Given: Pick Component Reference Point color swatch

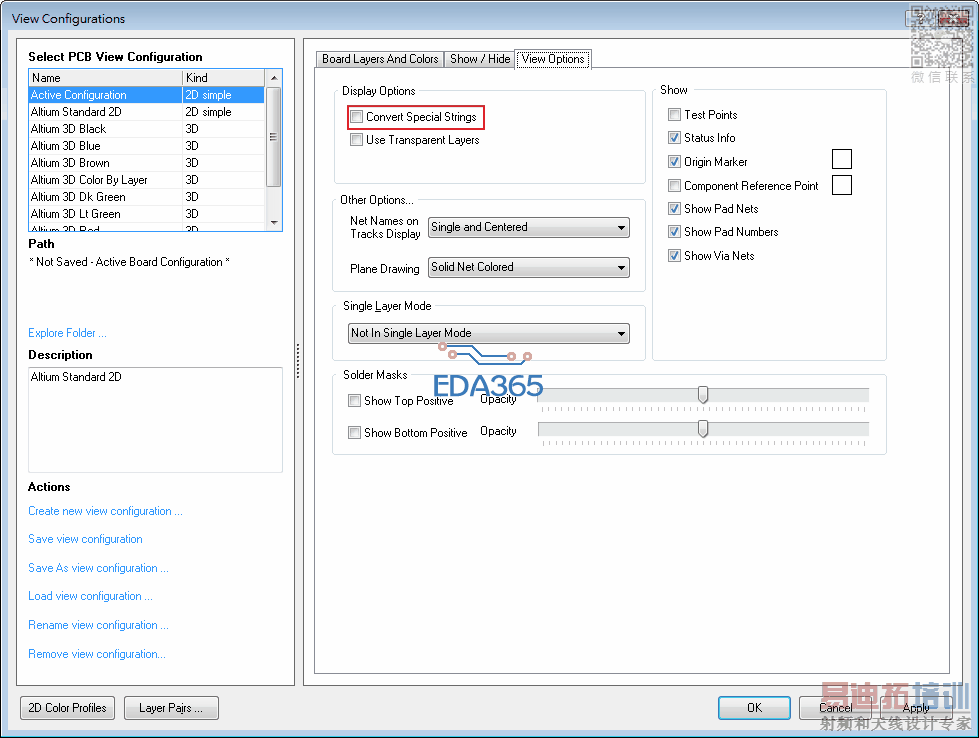Looking at the screenshot, I should 842,185.
